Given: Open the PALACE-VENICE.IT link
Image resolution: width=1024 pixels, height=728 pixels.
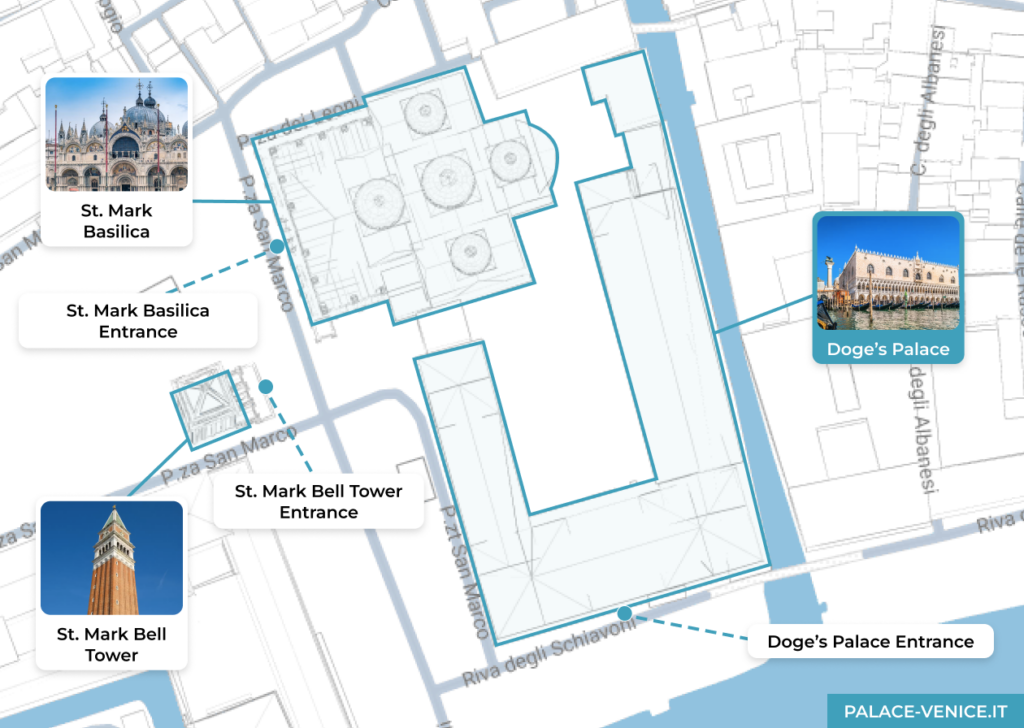Looking at the screenshot, I should click(925, 711).
